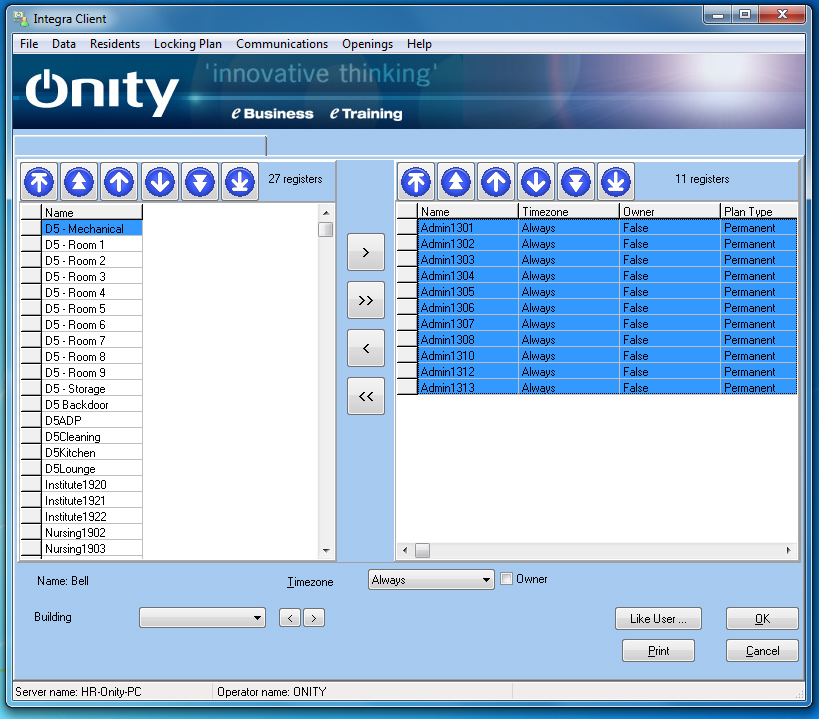
Task: Open the Residents menu
Action: (x=115, y=44)
